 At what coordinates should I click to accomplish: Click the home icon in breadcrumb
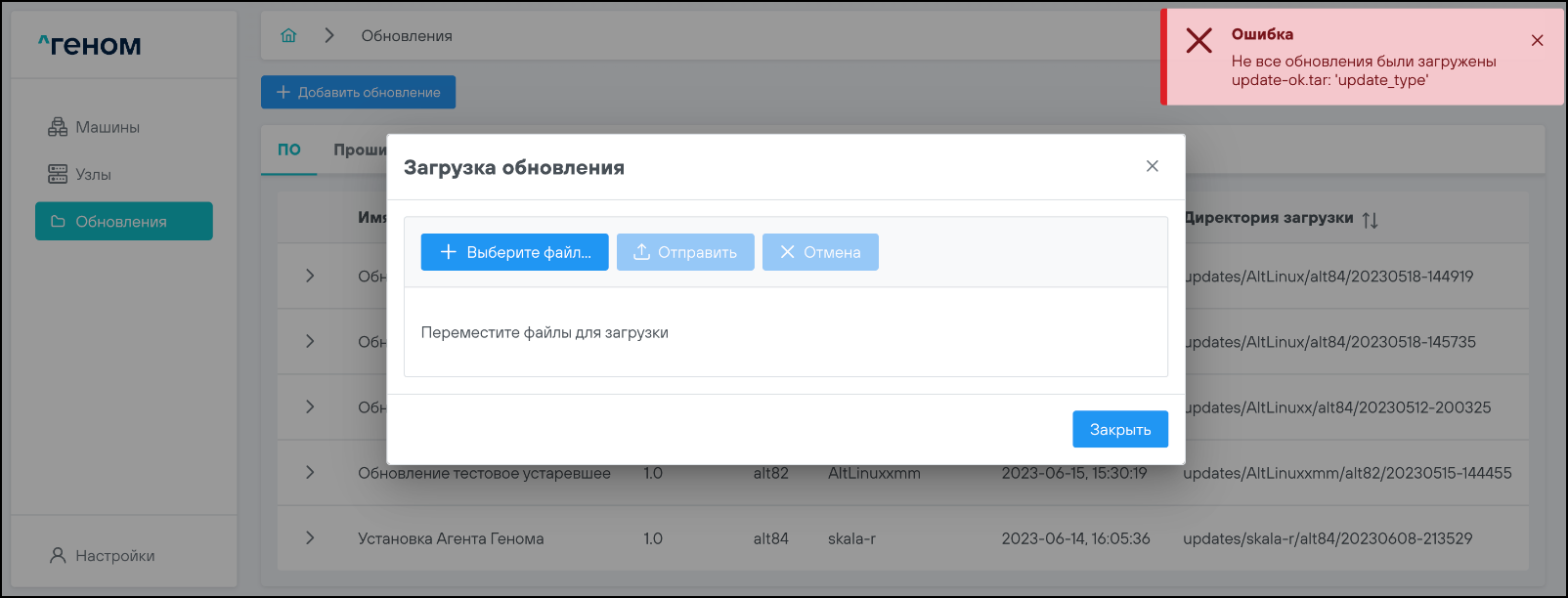tap(288, 35)
